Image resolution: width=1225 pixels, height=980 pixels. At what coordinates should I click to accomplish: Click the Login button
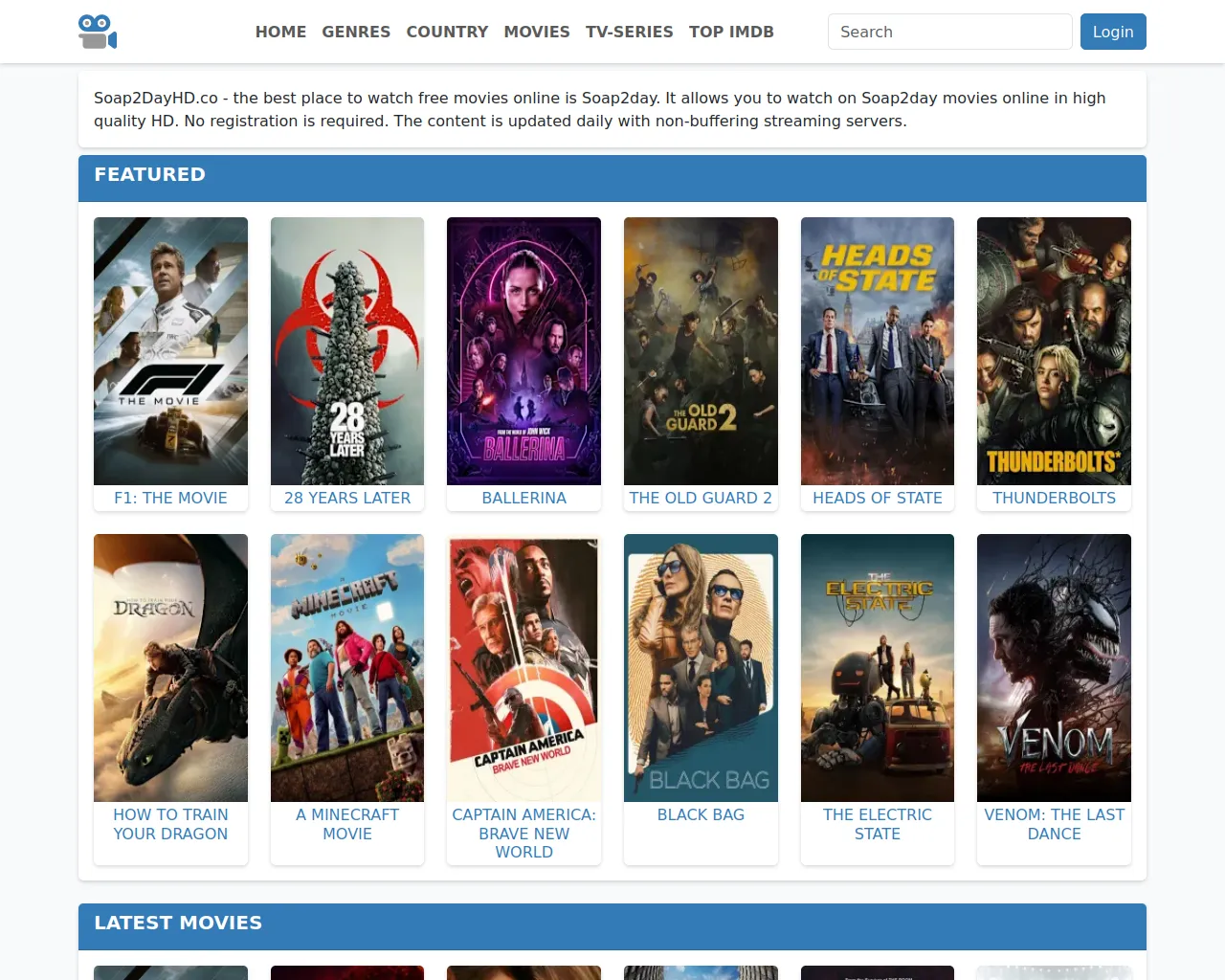coord(1113,32)
